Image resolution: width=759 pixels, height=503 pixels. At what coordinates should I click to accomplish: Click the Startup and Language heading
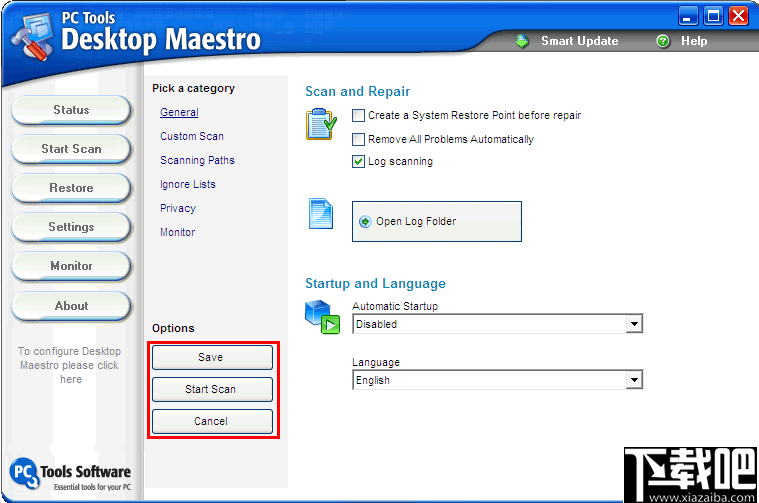[x=375, y=284]
